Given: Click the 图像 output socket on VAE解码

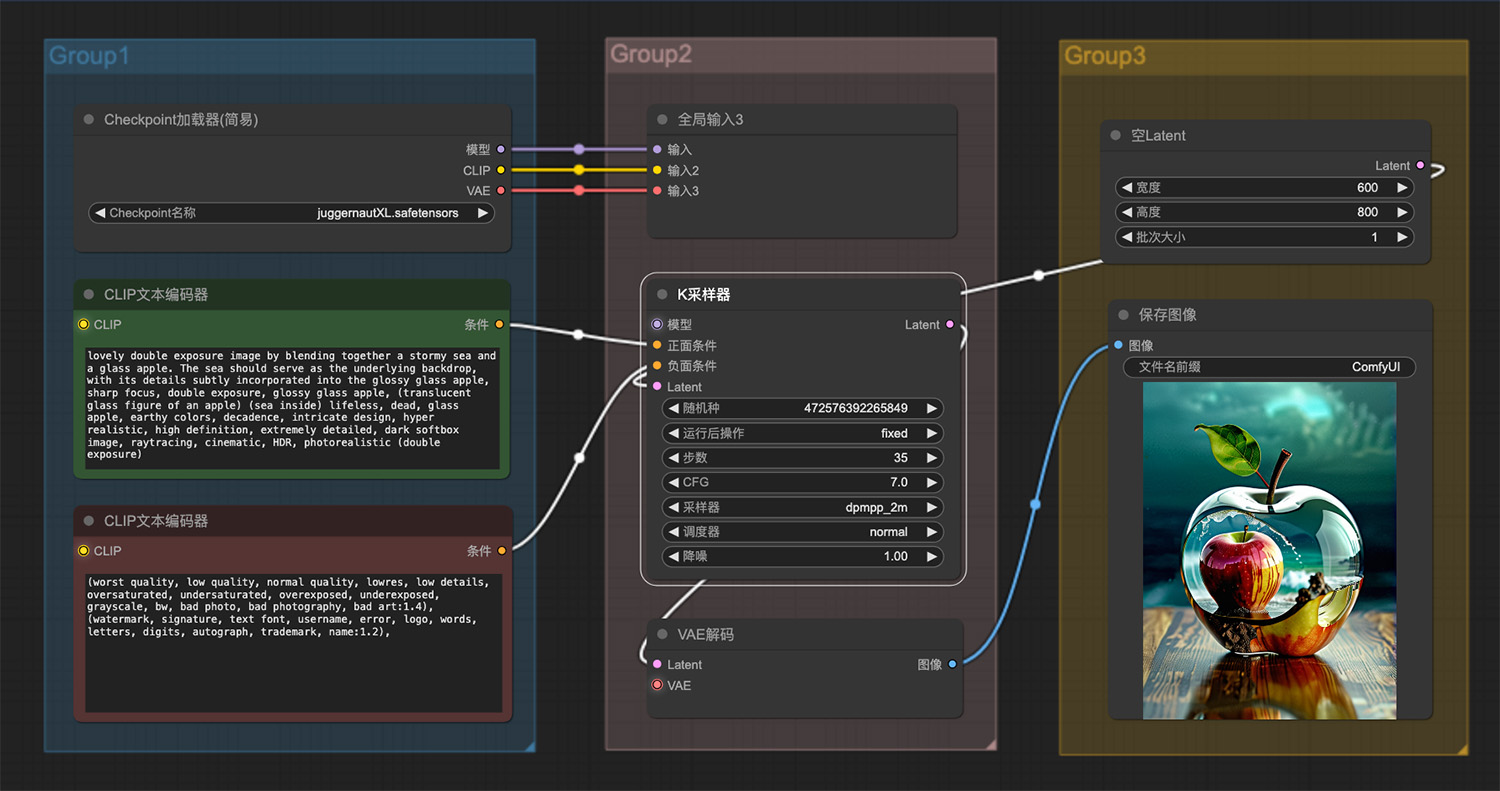Looking at the screenshot, I should click(x=951, y=664).
